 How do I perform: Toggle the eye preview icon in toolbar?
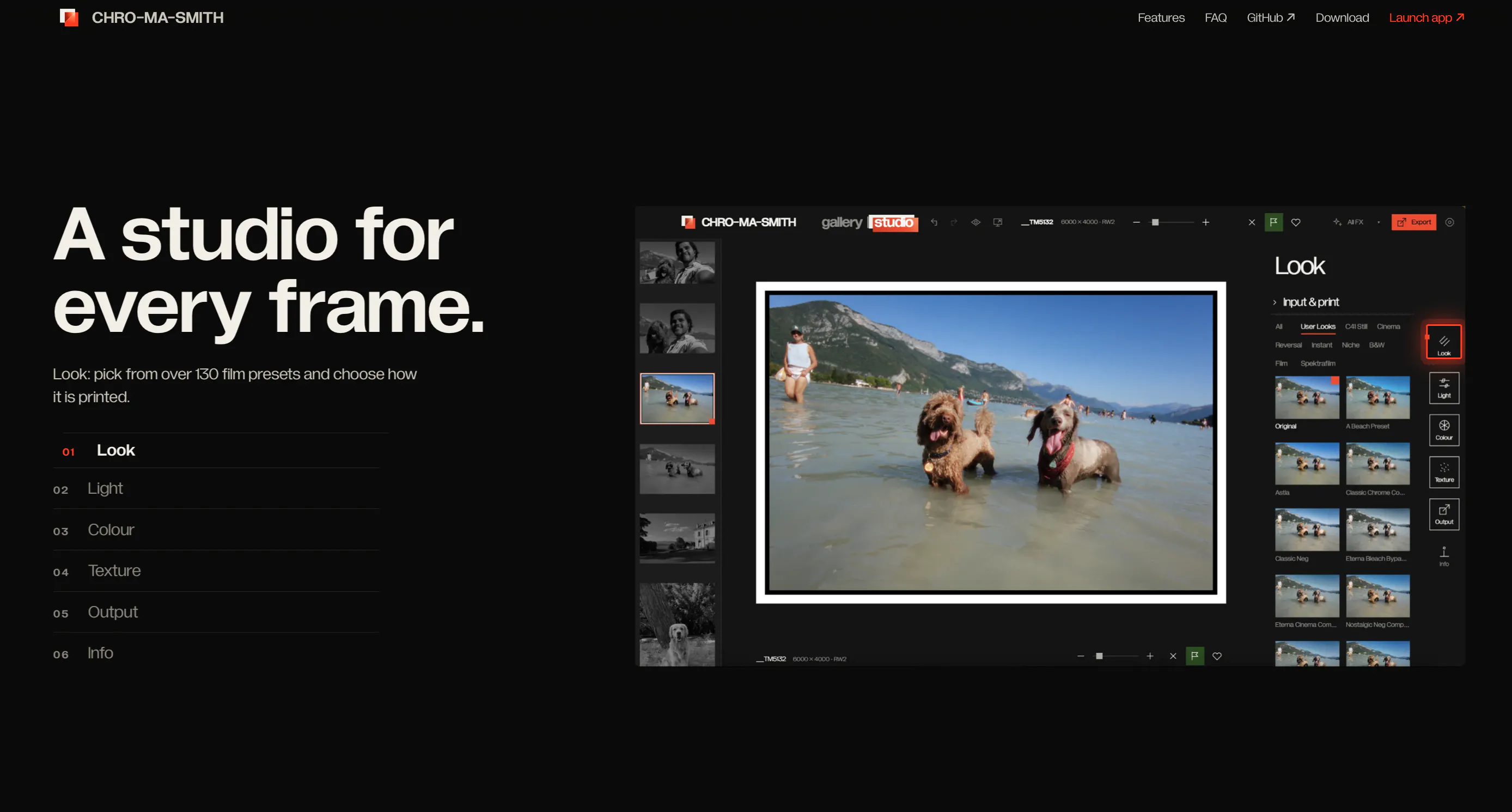(976, 222)
